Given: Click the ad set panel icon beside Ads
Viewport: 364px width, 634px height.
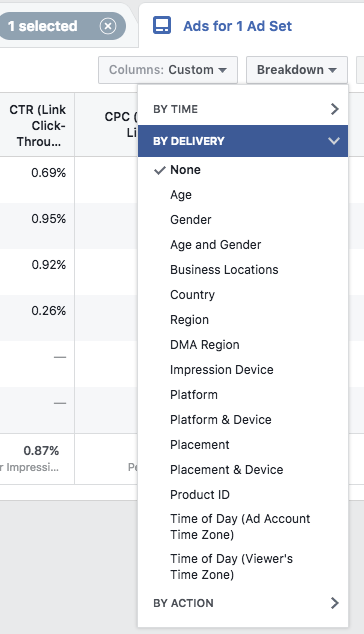Looking at the screenshot, I should point(162,25).
